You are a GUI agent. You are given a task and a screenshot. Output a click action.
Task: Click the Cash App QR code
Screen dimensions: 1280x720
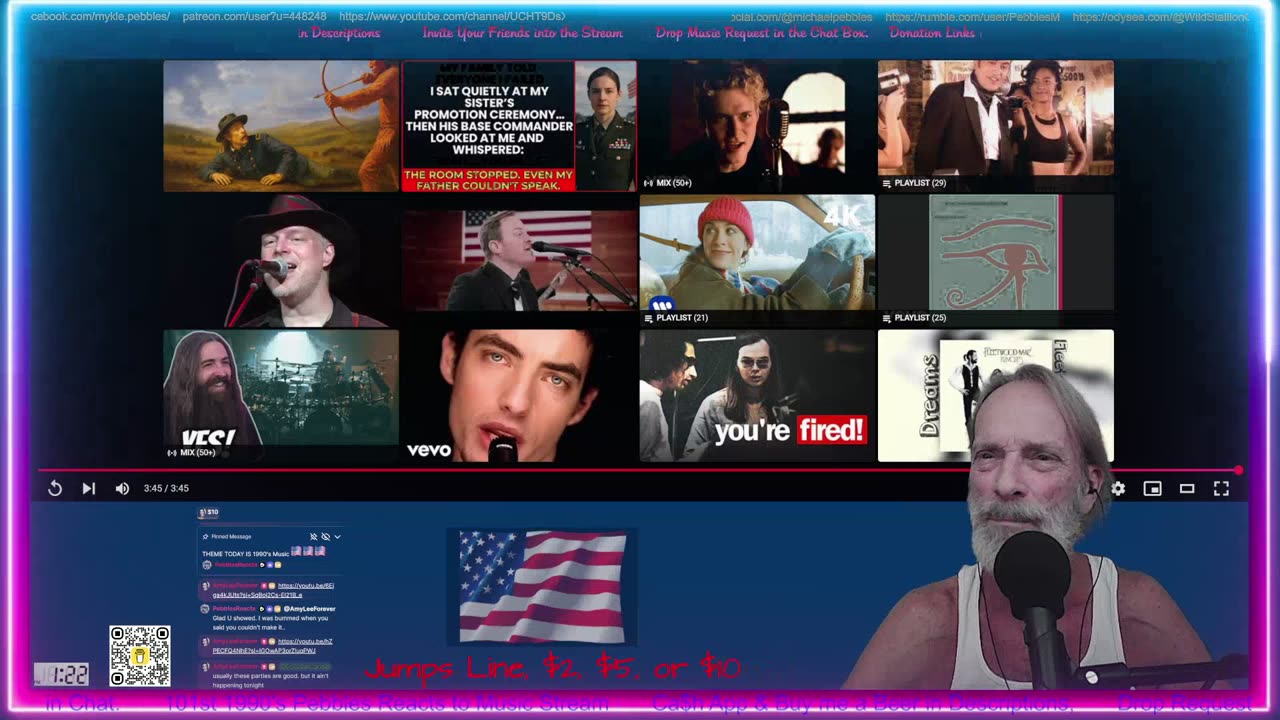pos(140,656)
